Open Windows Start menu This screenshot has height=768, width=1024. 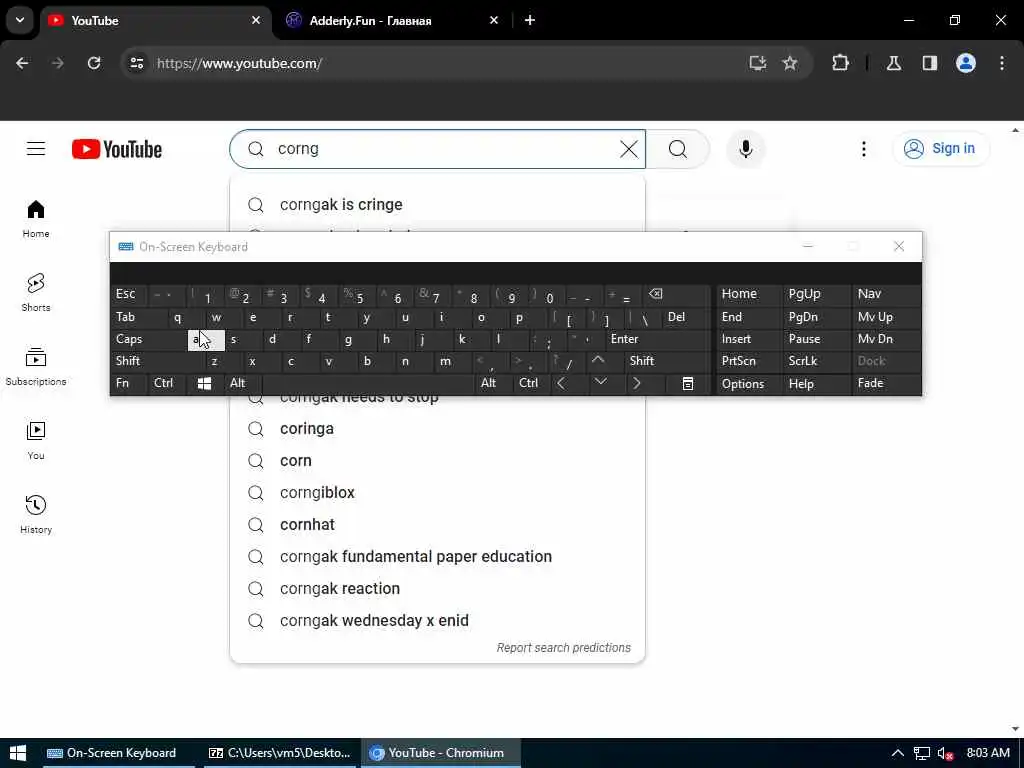pos(18,753)
